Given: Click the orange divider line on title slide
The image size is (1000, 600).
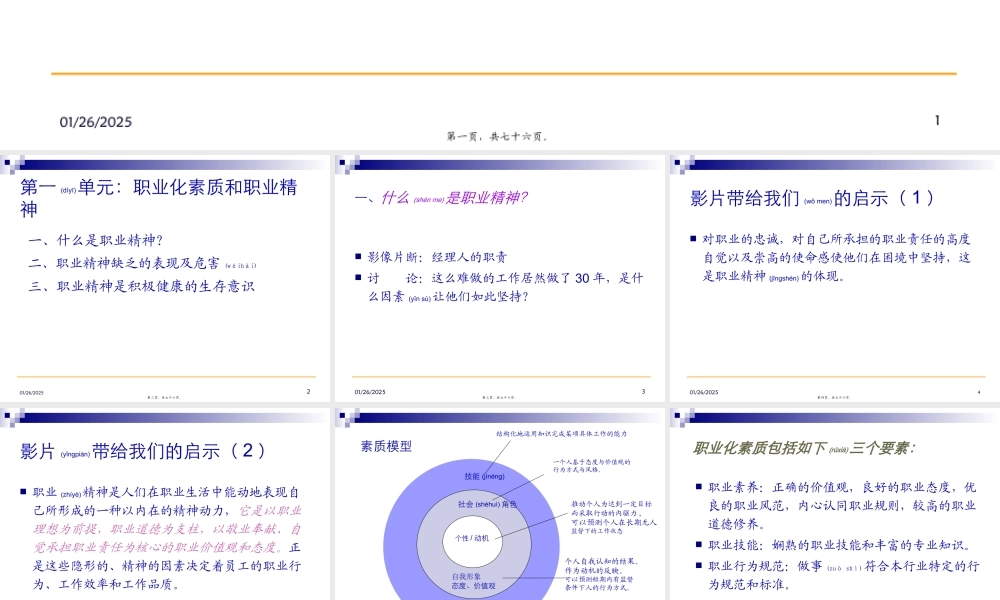Looking at the screenshot, I should 500,73.
